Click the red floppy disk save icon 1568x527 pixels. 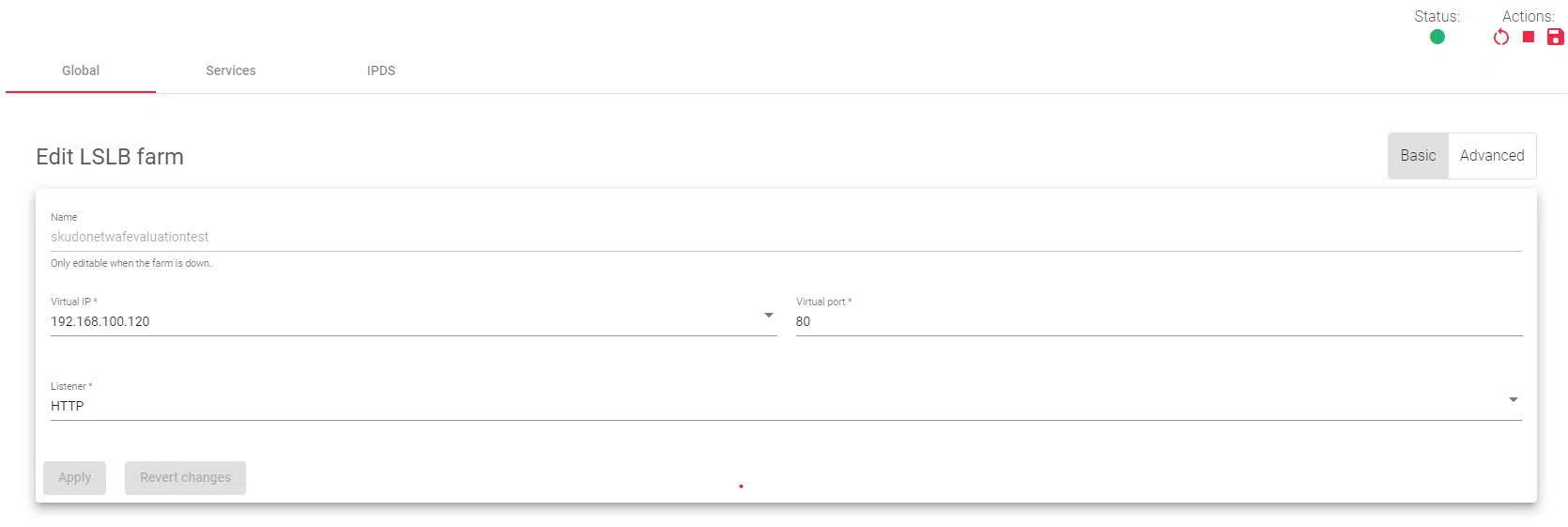(x=1555, y=37)
